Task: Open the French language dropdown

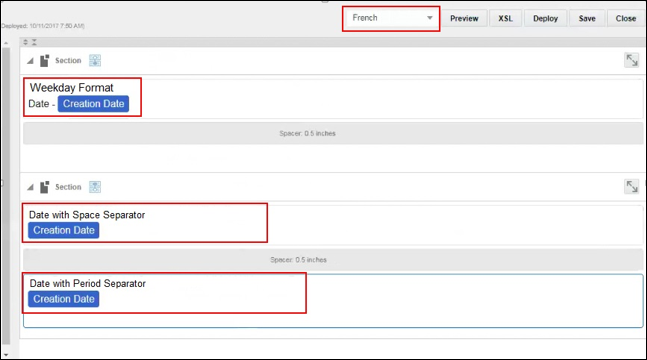Action: tap(391, 18)
